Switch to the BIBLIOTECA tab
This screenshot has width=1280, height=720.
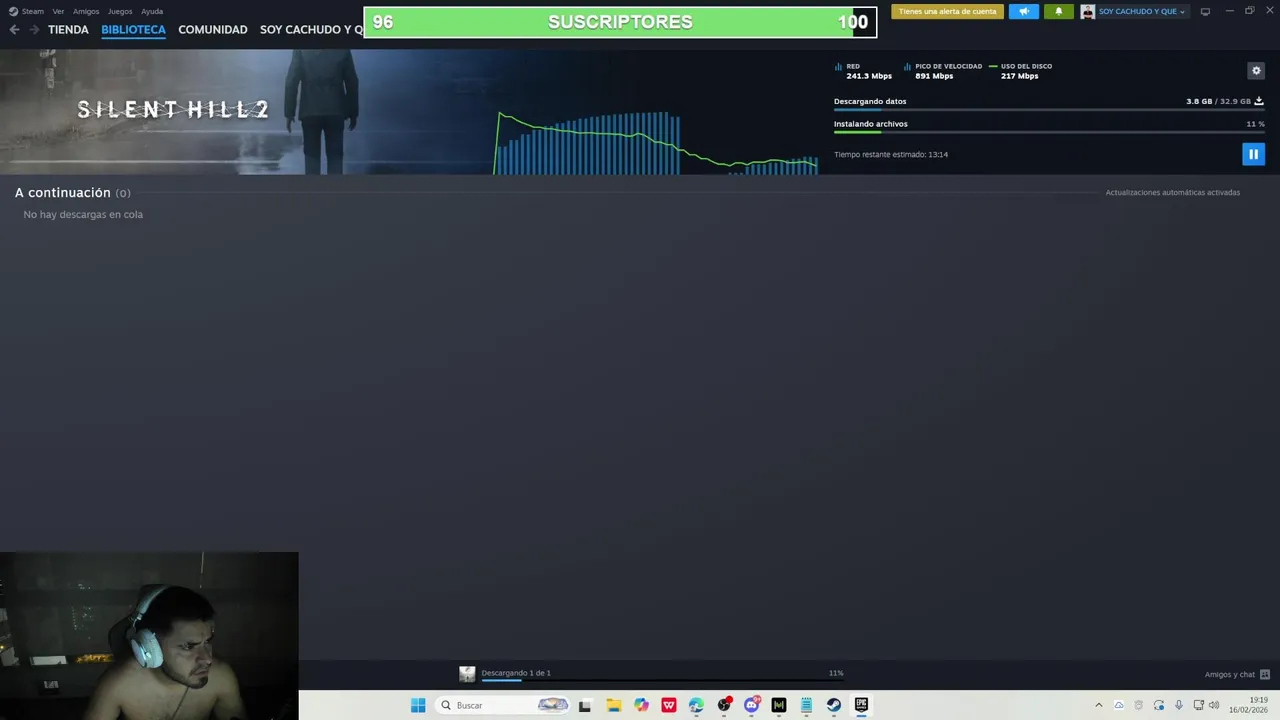tap(133, 30)
